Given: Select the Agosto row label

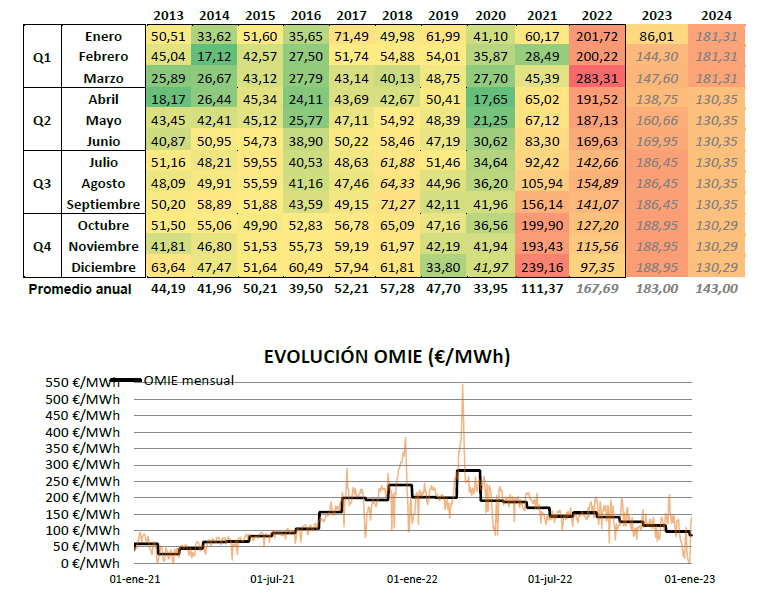Looking at the screenshot, I should click(x=103, y=183).
